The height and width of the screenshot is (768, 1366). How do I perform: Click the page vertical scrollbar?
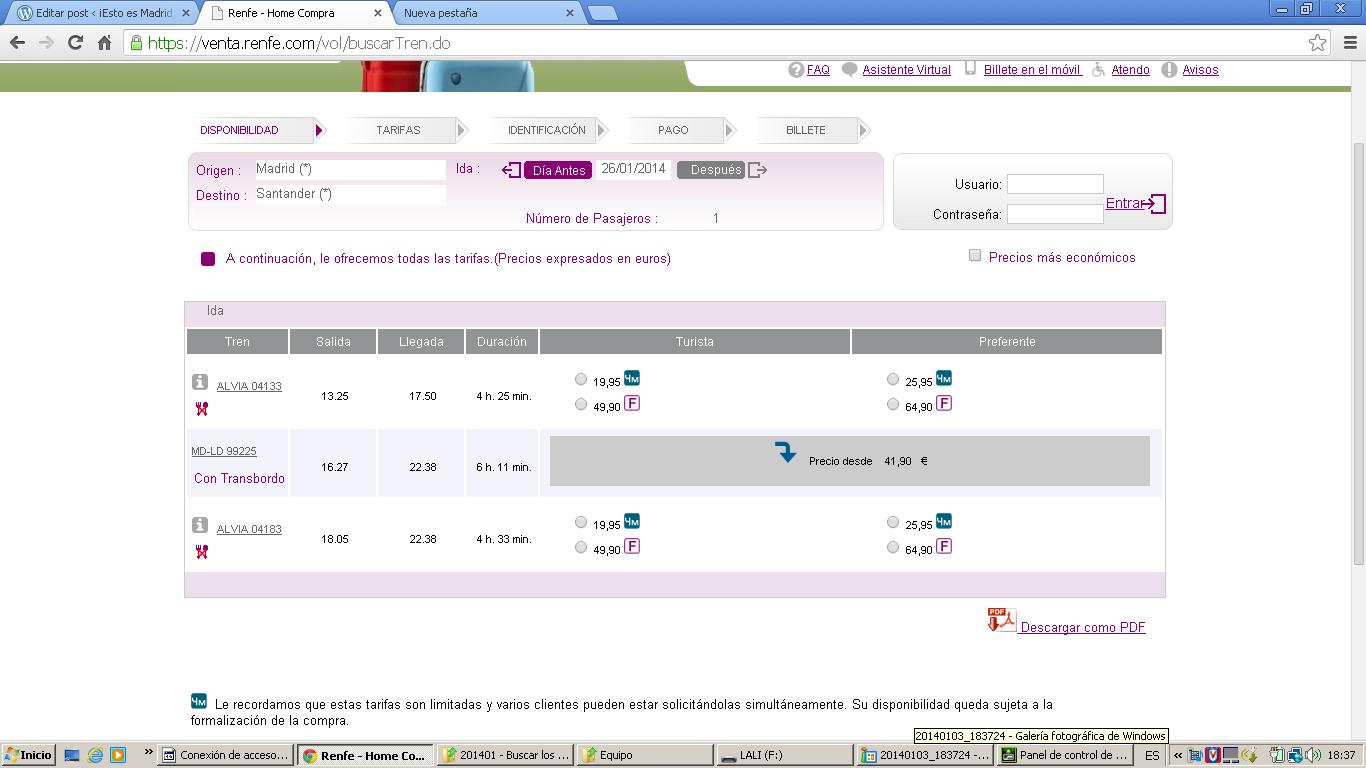[1358, 355]
